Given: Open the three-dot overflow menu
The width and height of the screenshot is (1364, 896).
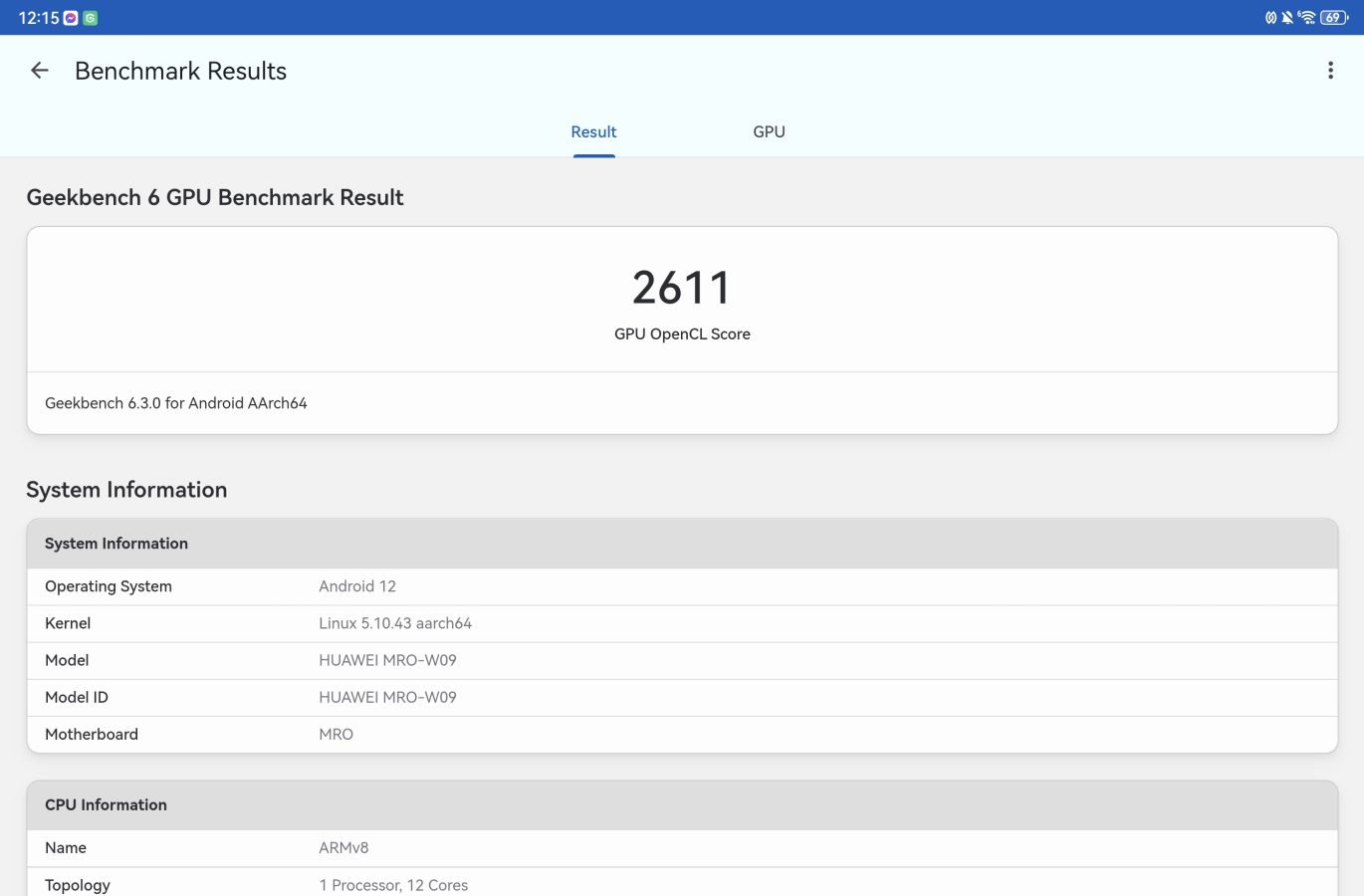Looking at the screenshot, I should click(x=1330, y=71).
